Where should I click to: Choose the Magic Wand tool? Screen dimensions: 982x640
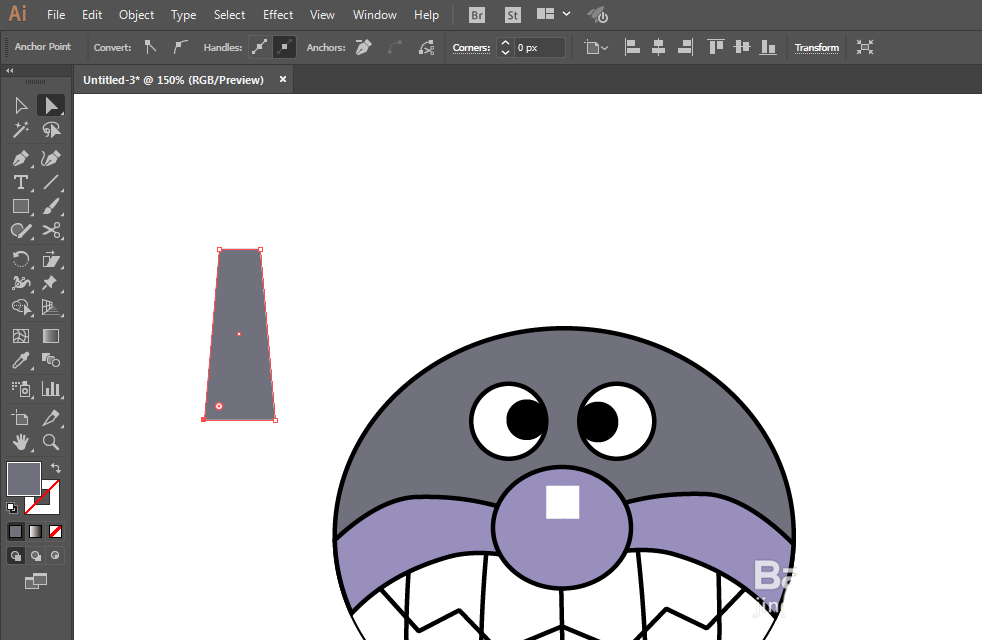(21, 130)
